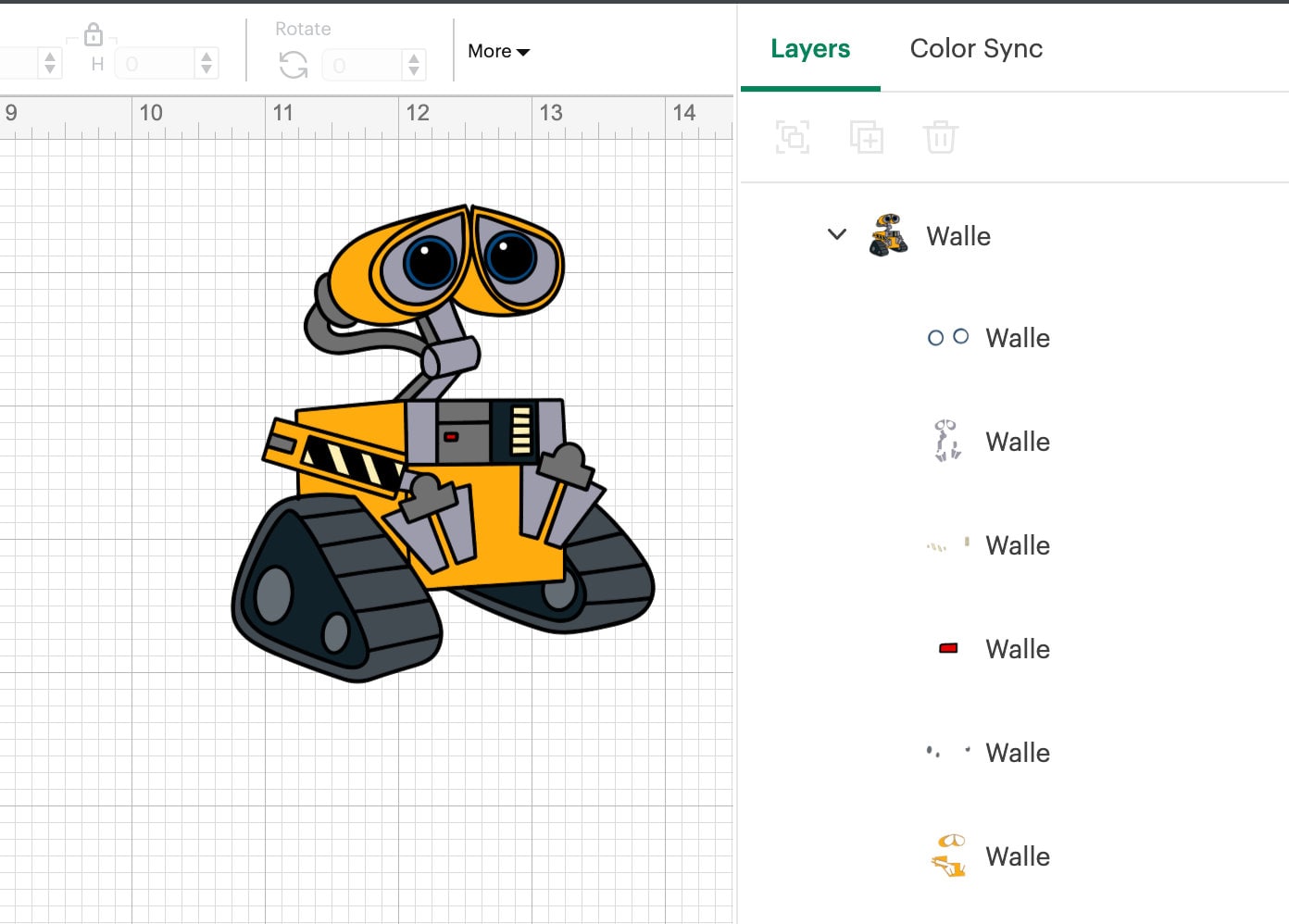The image size is (1289, 924).
Task: Select the small dots layer thumbnail
Action: [946, 752]
